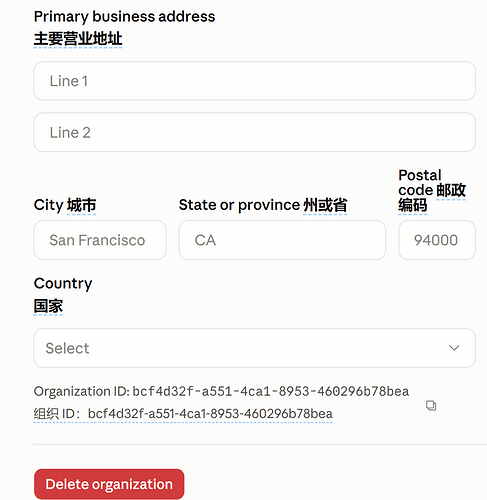Click the Postal code 邮政编码 label
The height and width of the screenshot is (500, 487).
point(432,190)
